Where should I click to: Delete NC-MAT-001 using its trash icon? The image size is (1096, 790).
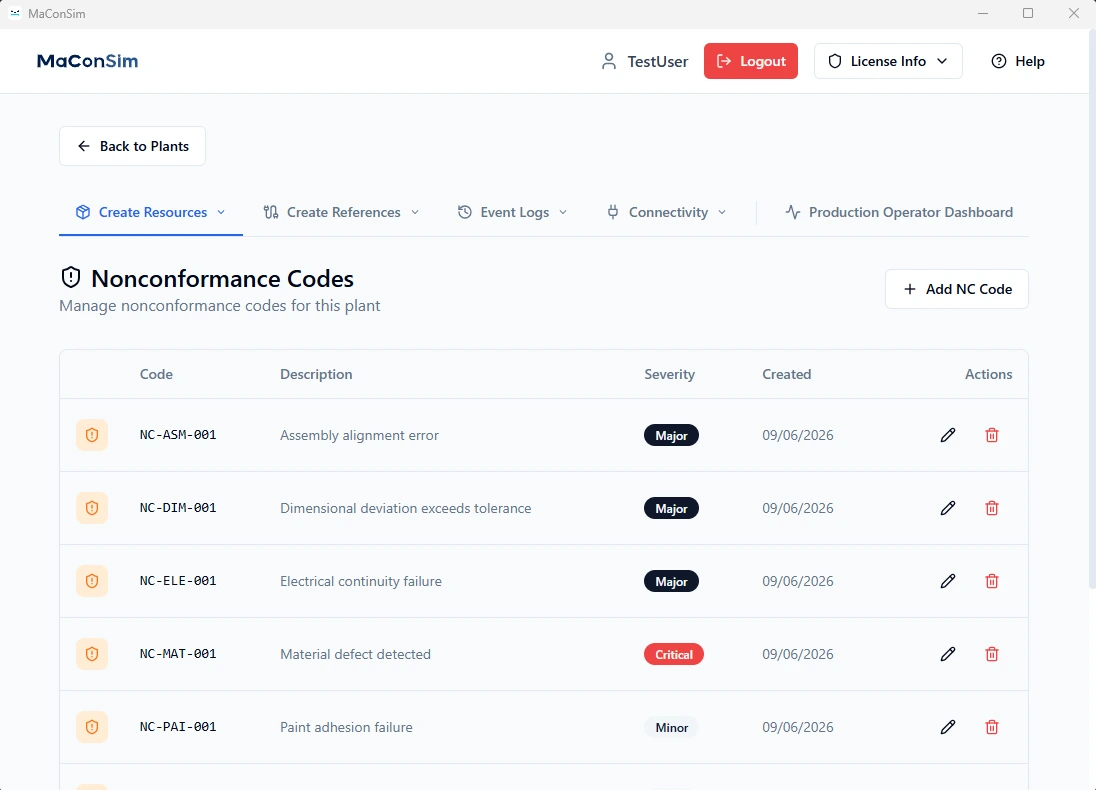(992, 654)
